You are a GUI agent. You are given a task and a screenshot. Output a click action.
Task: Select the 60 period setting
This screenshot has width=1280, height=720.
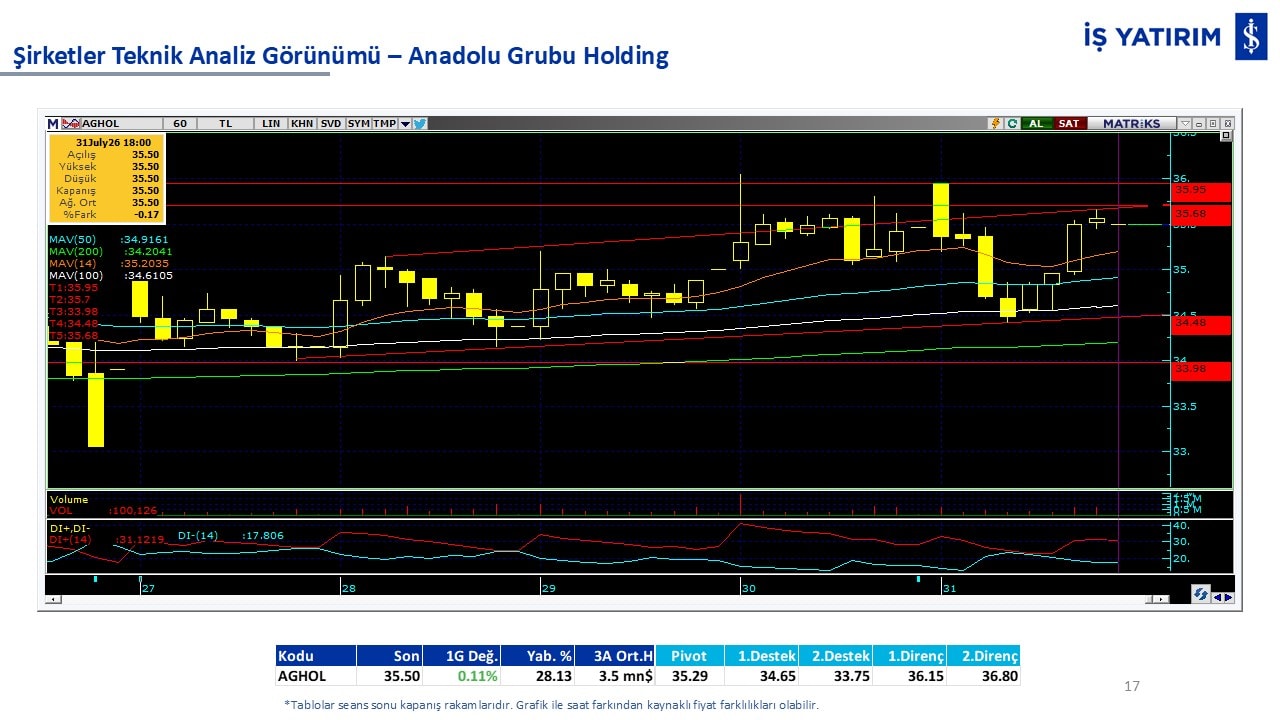180,124
